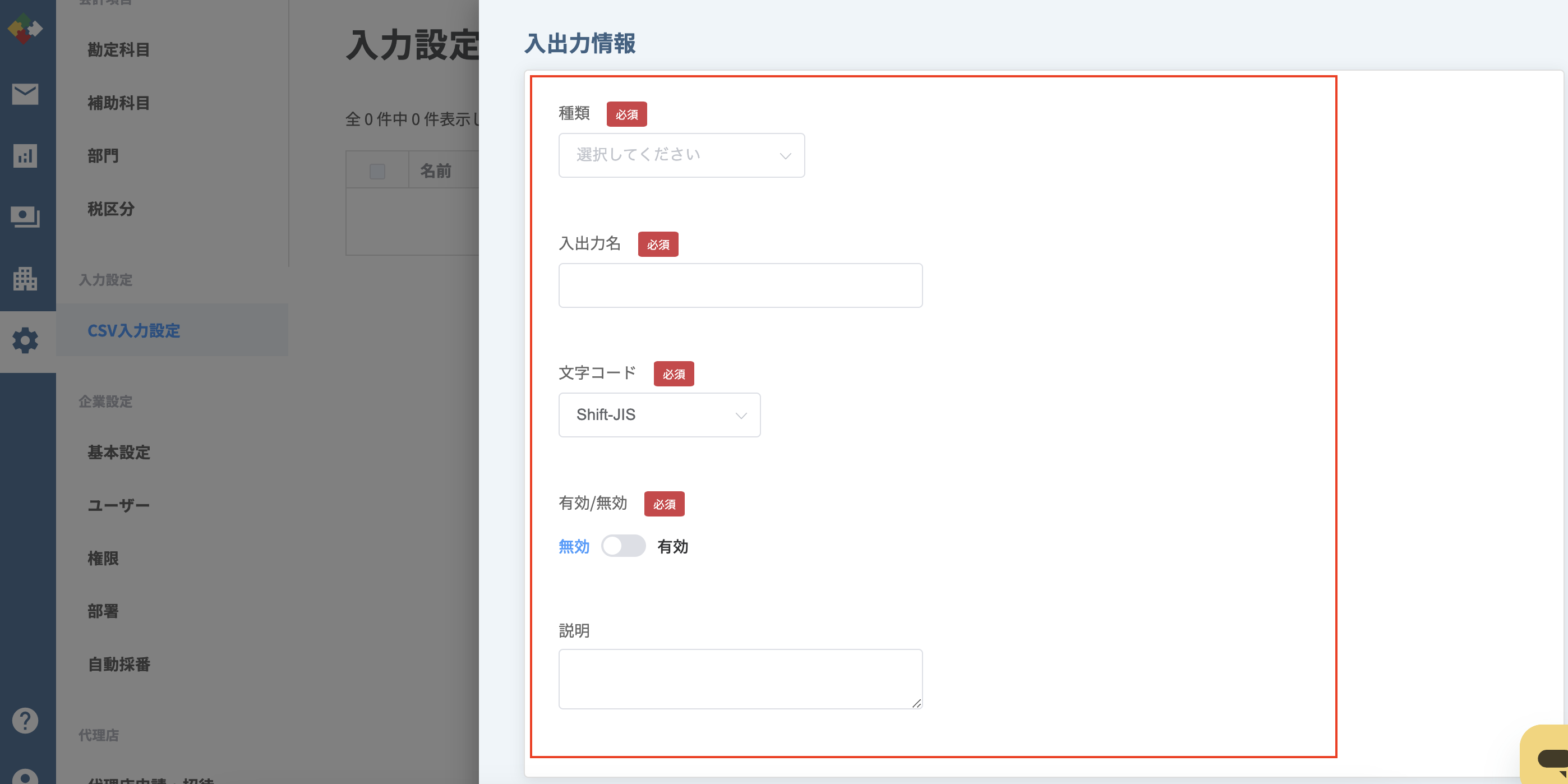Open 補助科目 menu item
Screen dimensions: 1568x784
pos(119,103)
